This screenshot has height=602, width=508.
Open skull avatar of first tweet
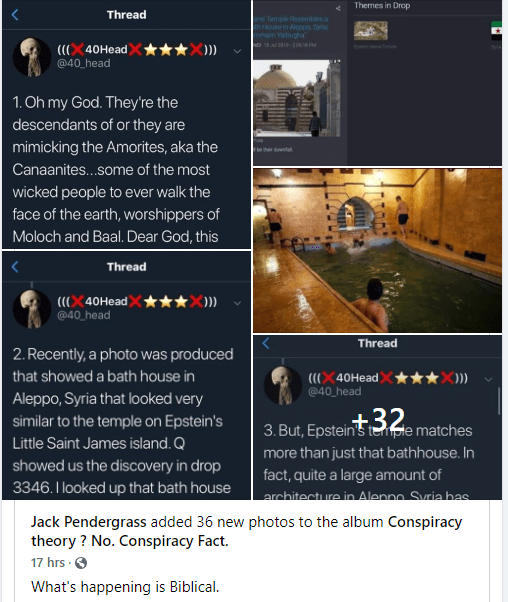coord(32,56)
